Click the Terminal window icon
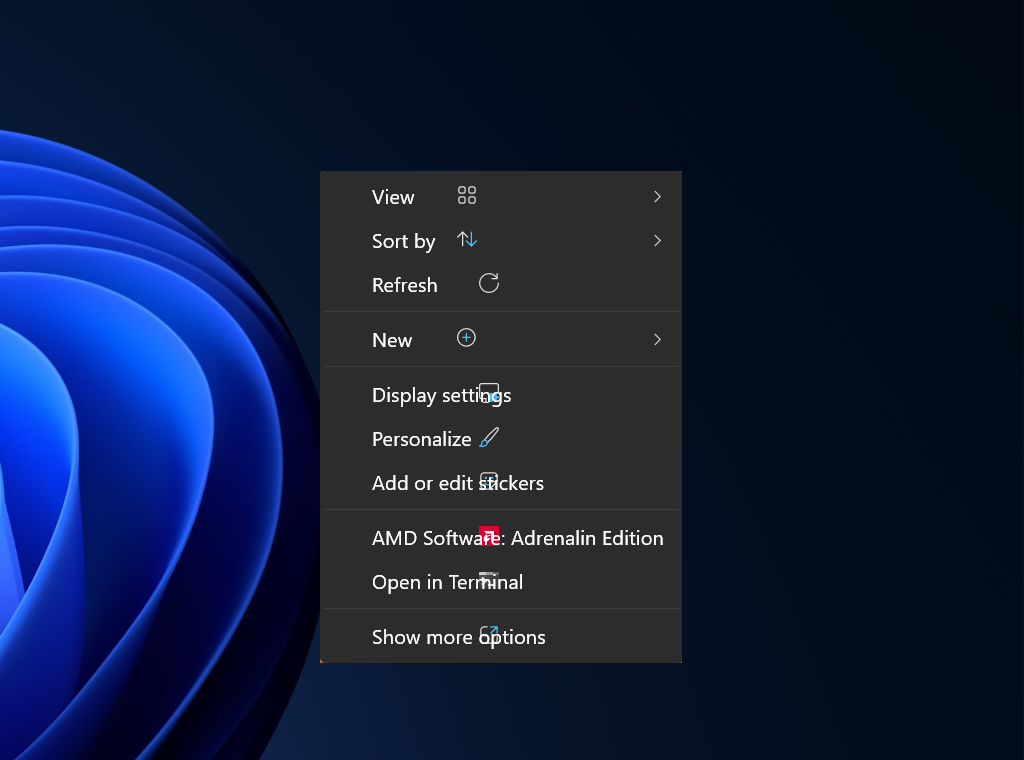 489,580
